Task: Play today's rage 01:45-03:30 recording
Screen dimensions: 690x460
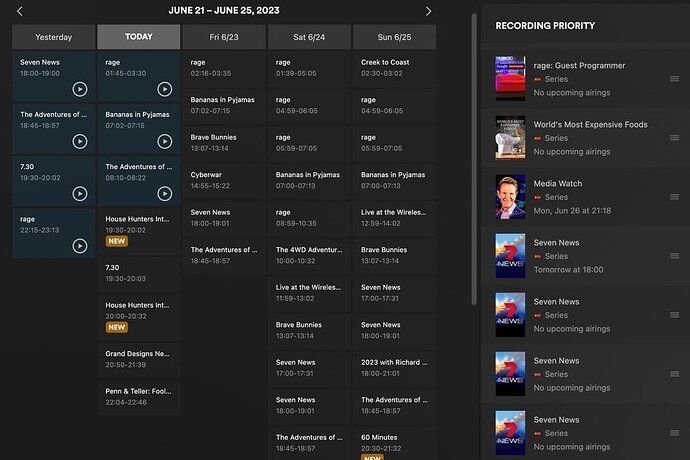Action: 165,89
